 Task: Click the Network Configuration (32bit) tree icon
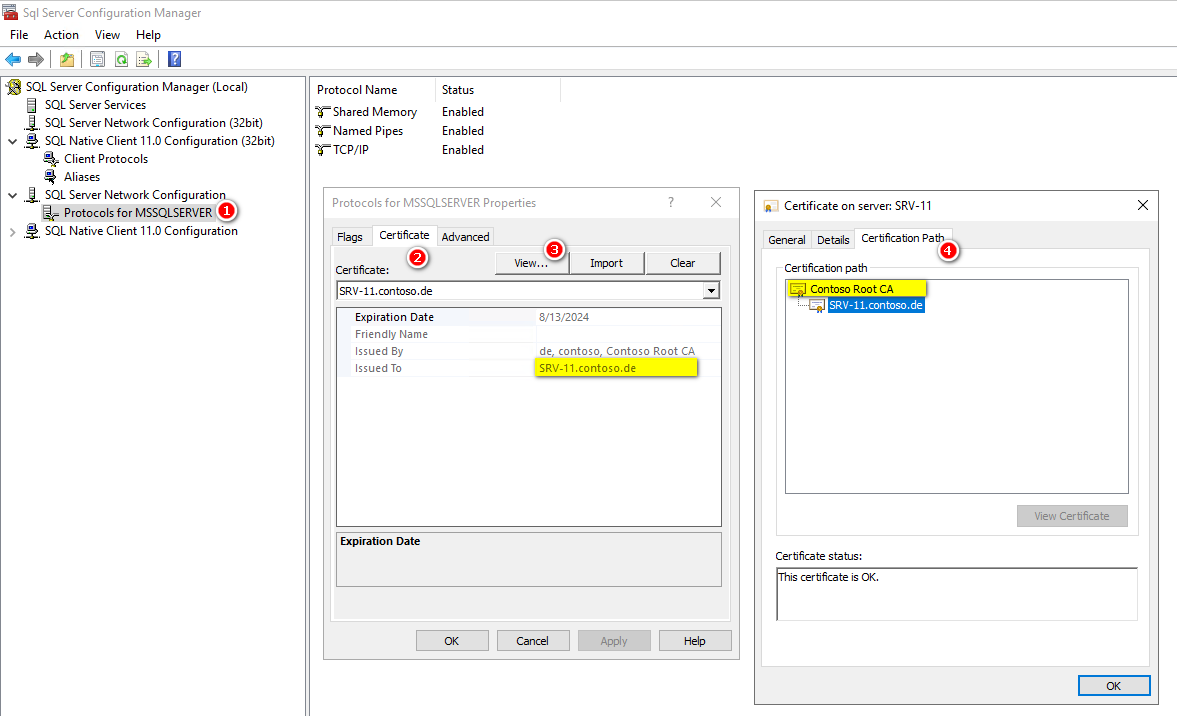pos(32,122)
